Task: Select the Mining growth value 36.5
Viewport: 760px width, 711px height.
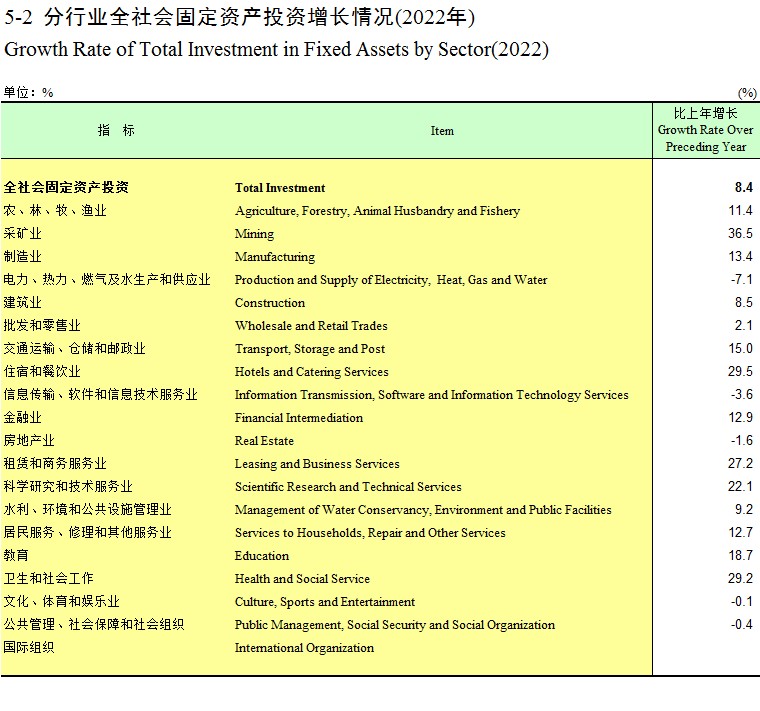Action: [740, 233]
